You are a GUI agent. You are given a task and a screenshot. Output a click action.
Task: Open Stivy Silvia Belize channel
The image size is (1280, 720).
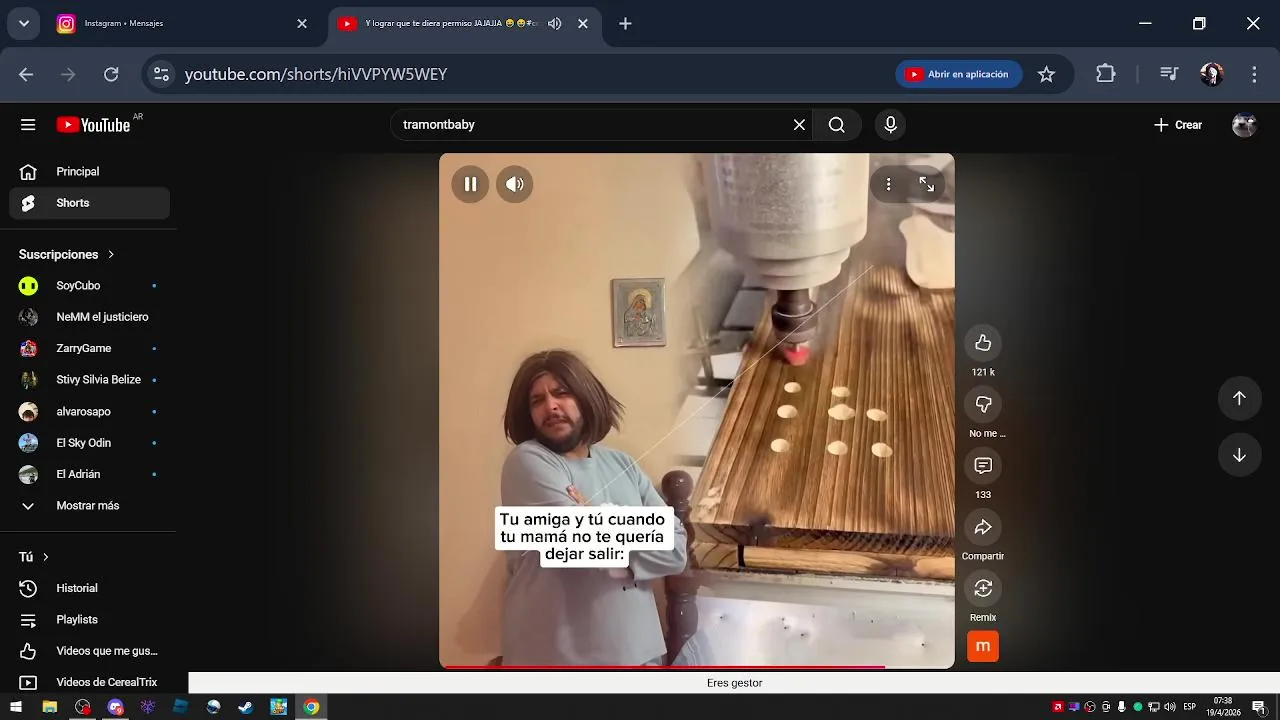point(90,380)
